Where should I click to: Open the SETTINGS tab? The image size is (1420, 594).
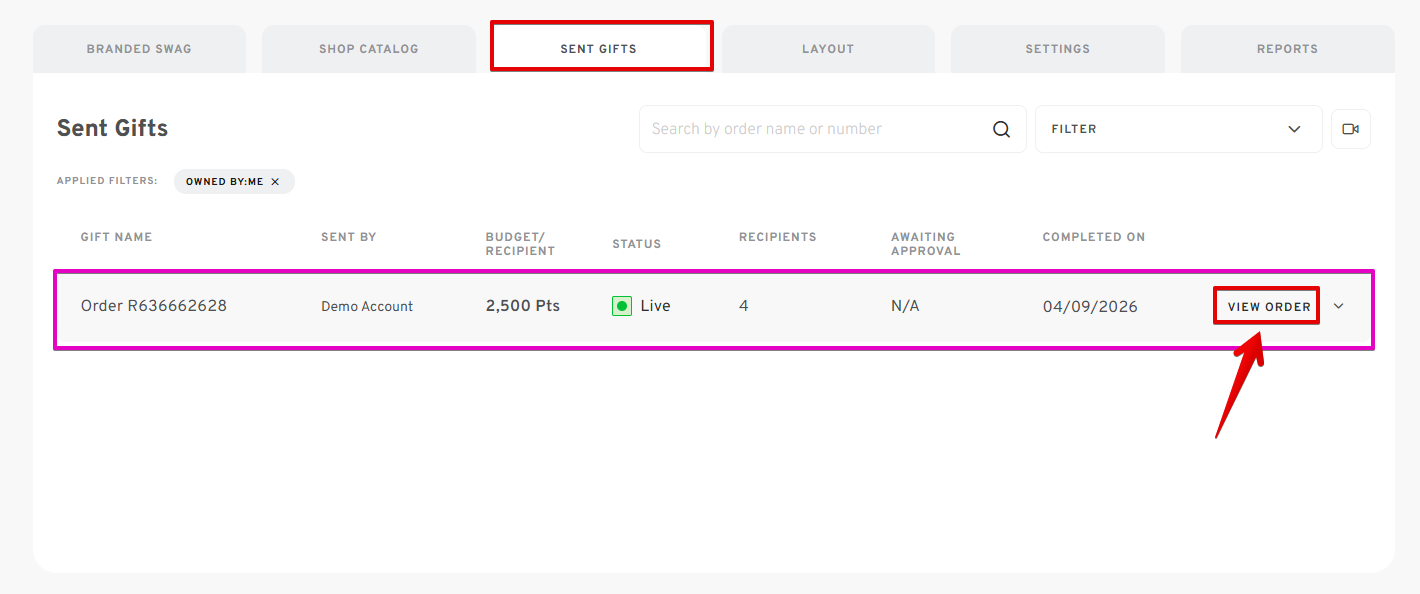pyautogui.click(x=1058, y=48)
